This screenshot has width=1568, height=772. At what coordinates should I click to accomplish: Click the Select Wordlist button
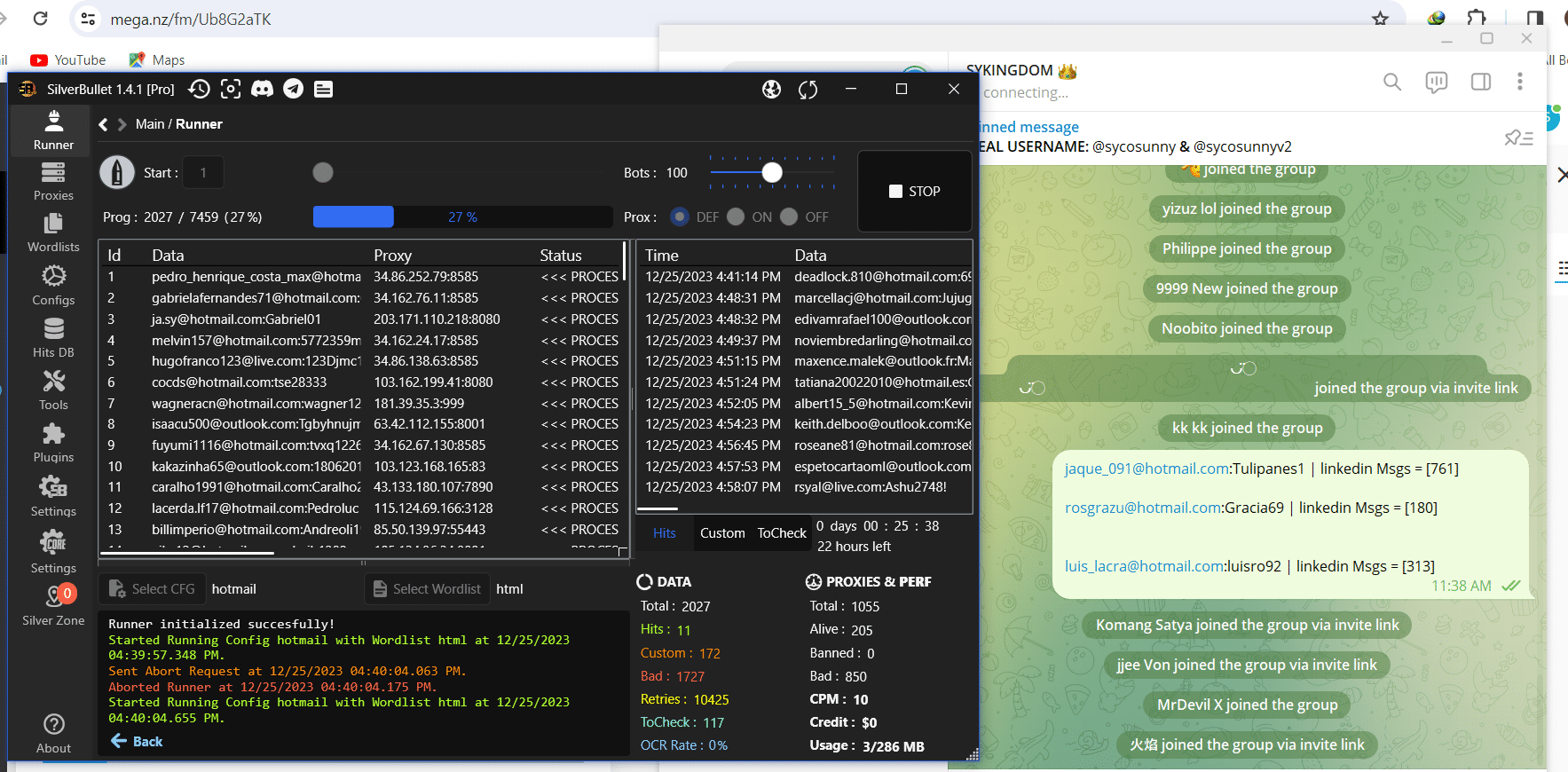427,589
